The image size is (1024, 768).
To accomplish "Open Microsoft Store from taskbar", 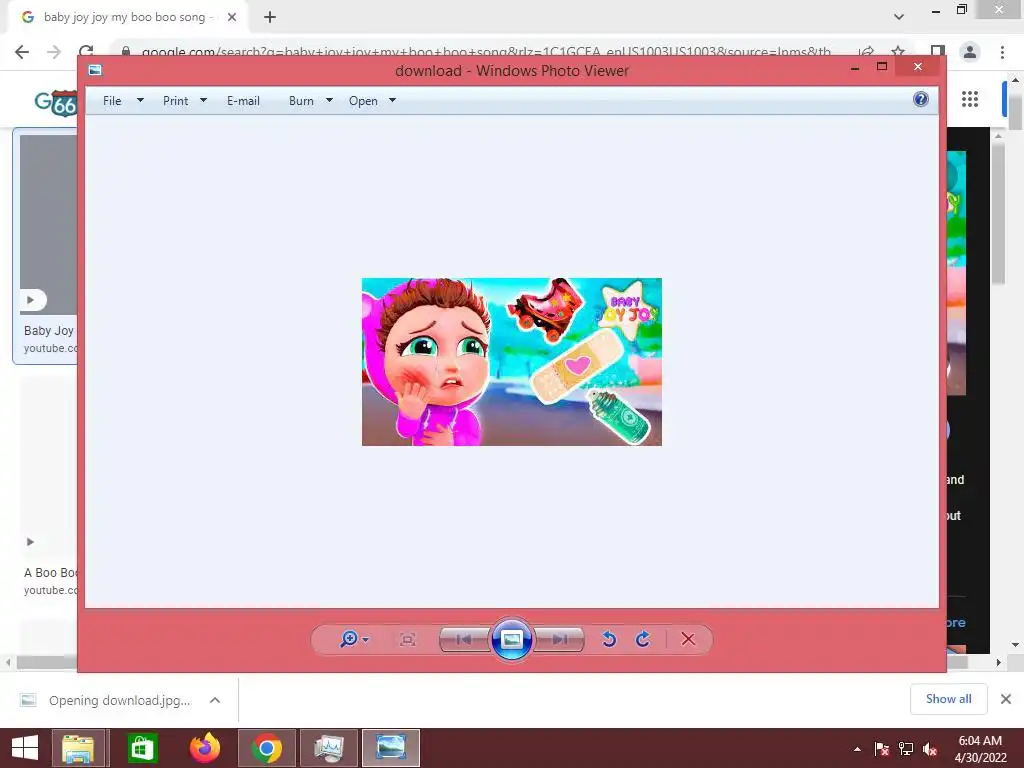I will tap(141, 748).
